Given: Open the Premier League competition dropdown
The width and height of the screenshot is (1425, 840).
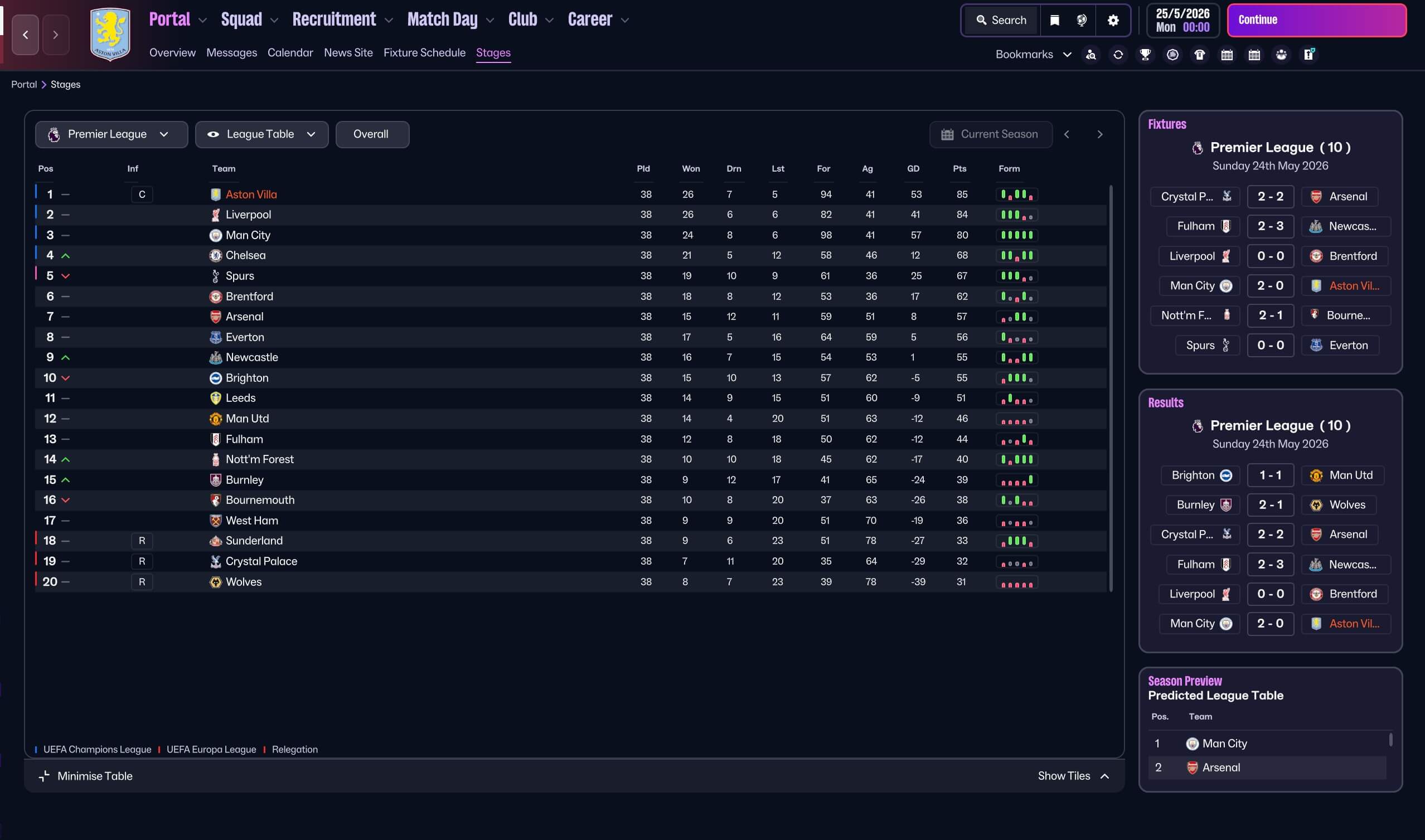Looking at the screenshot, I should (111, 134).
